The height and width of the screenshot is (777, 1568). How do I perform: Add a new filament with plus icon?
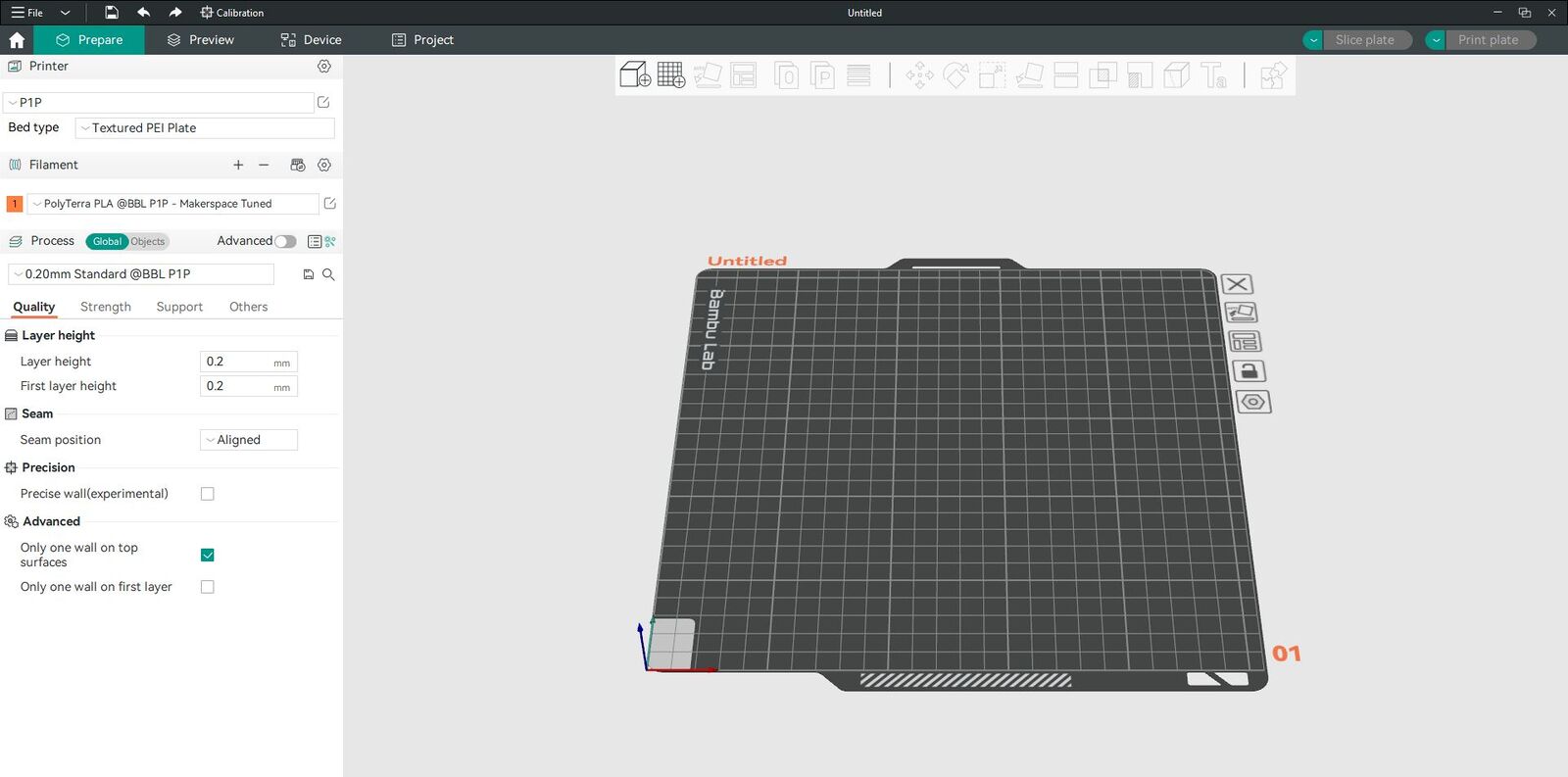click(x=238, y=166)
